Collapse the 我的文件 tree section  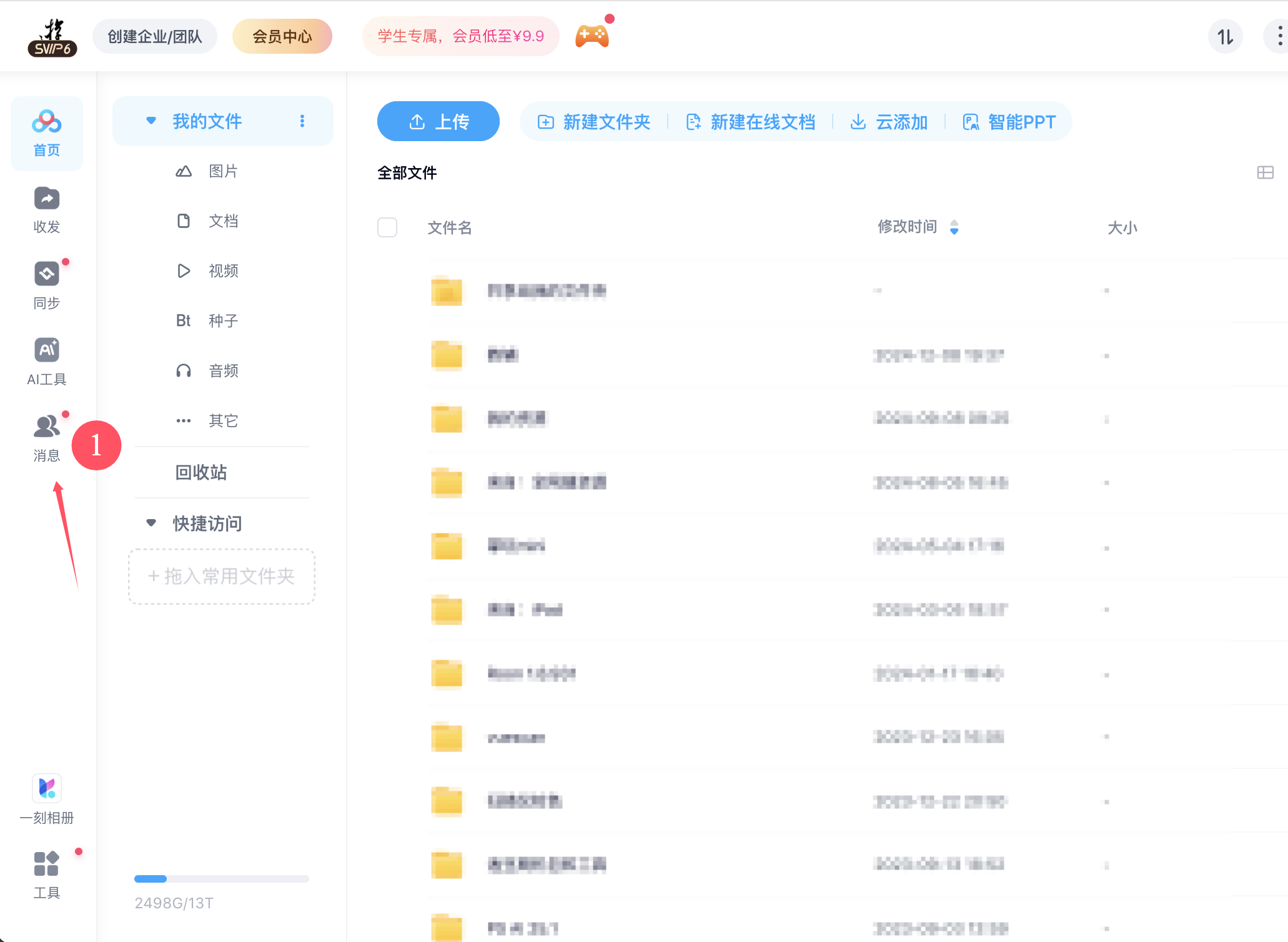(151, 121)
